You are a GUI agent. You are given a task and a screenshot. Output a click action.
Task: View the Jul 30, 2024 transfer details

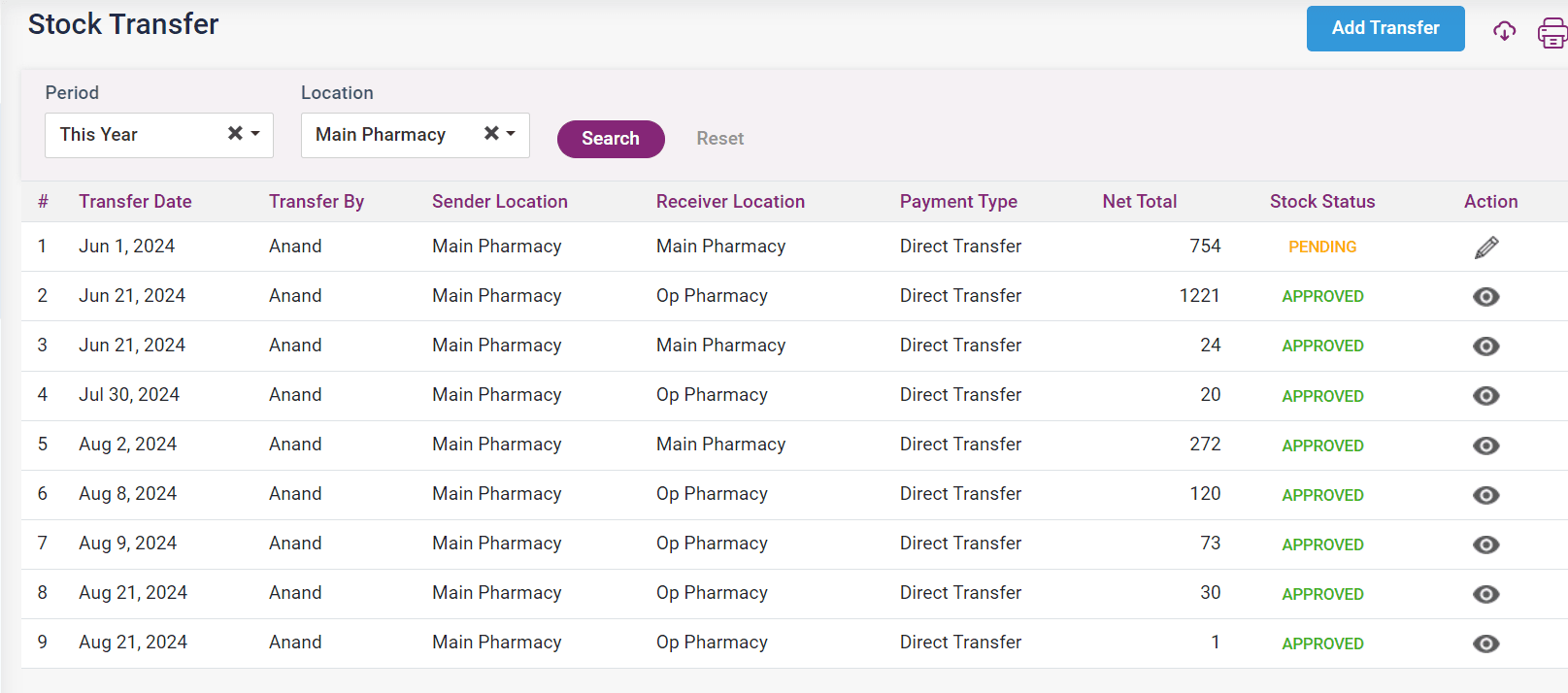[x=1485, y=396]
